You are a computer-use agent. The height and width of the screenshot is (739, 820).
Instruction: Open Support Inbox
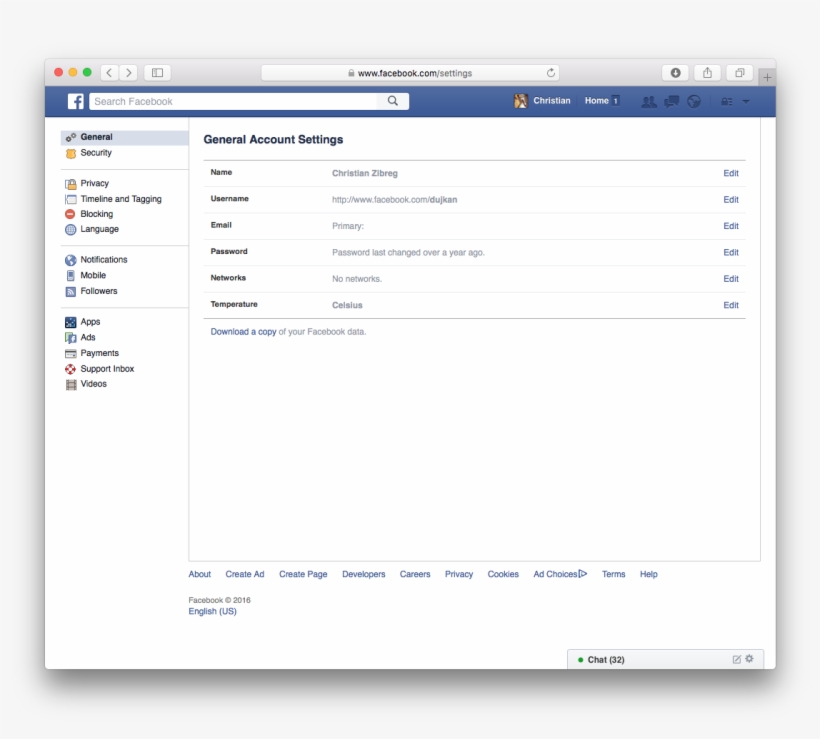[x=107, y=369]
